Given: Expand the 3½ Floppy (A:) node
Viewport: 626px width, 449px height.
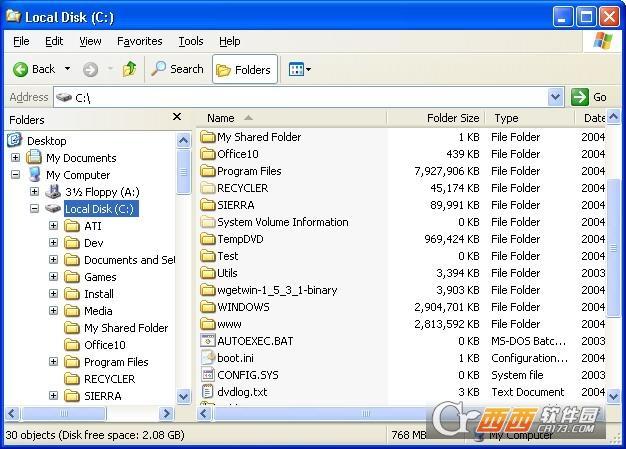Looking at the screenshot, I should point(34,192).
